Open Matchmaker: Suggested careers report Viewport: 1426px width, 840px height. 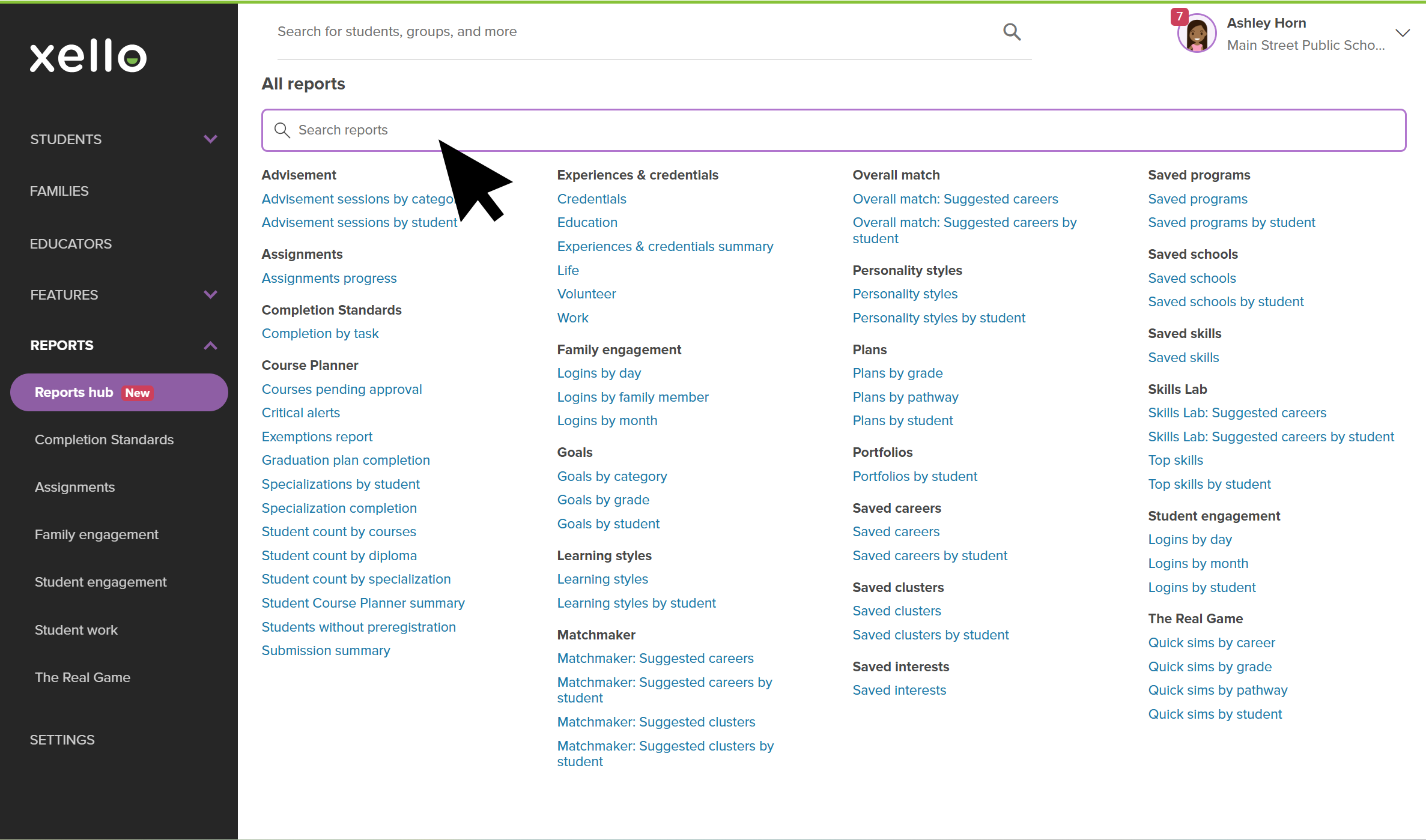pos(655,658)
